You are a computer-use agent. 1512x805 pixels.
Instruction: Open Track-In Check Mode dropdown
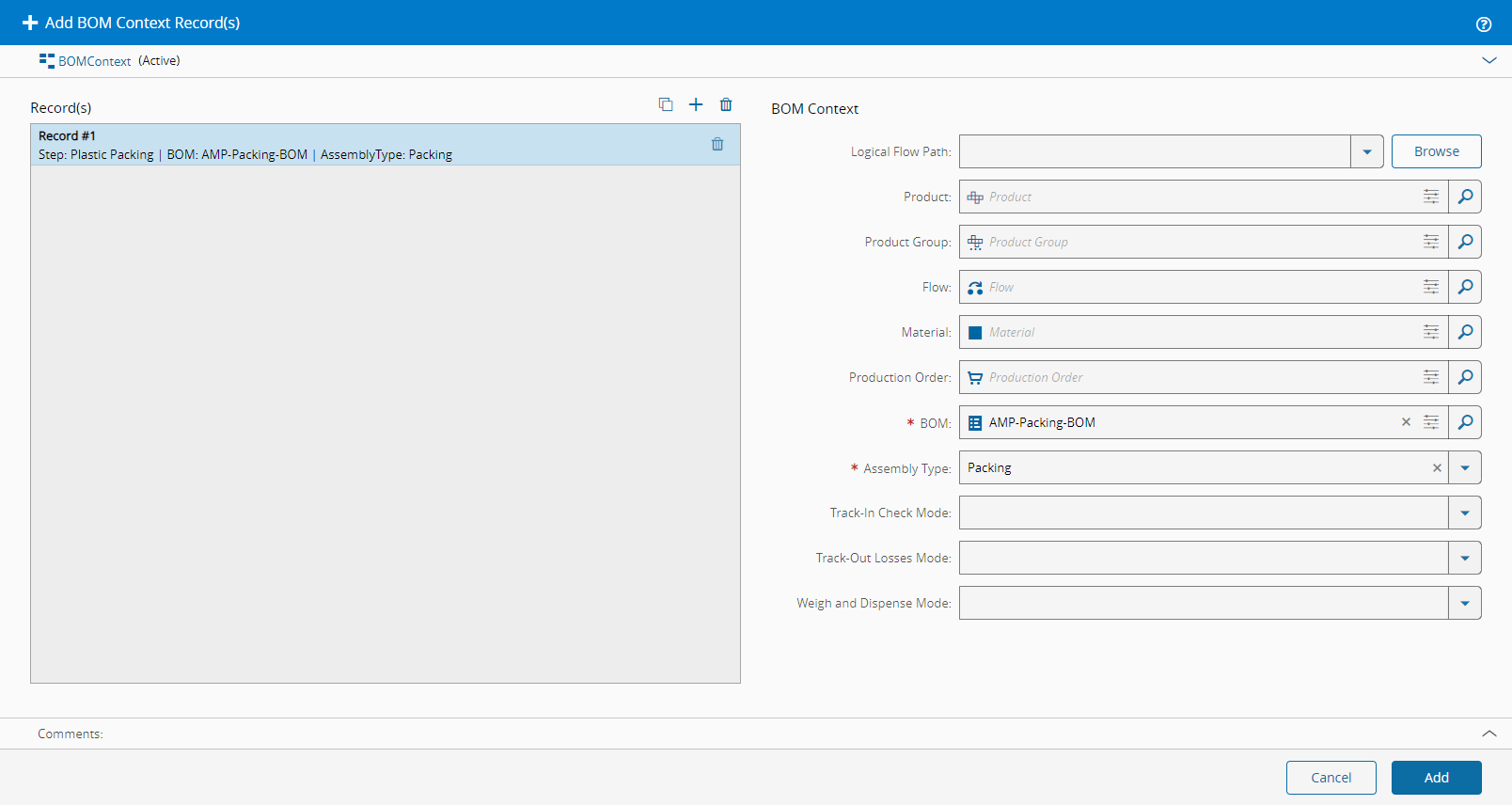point(1465,513)
